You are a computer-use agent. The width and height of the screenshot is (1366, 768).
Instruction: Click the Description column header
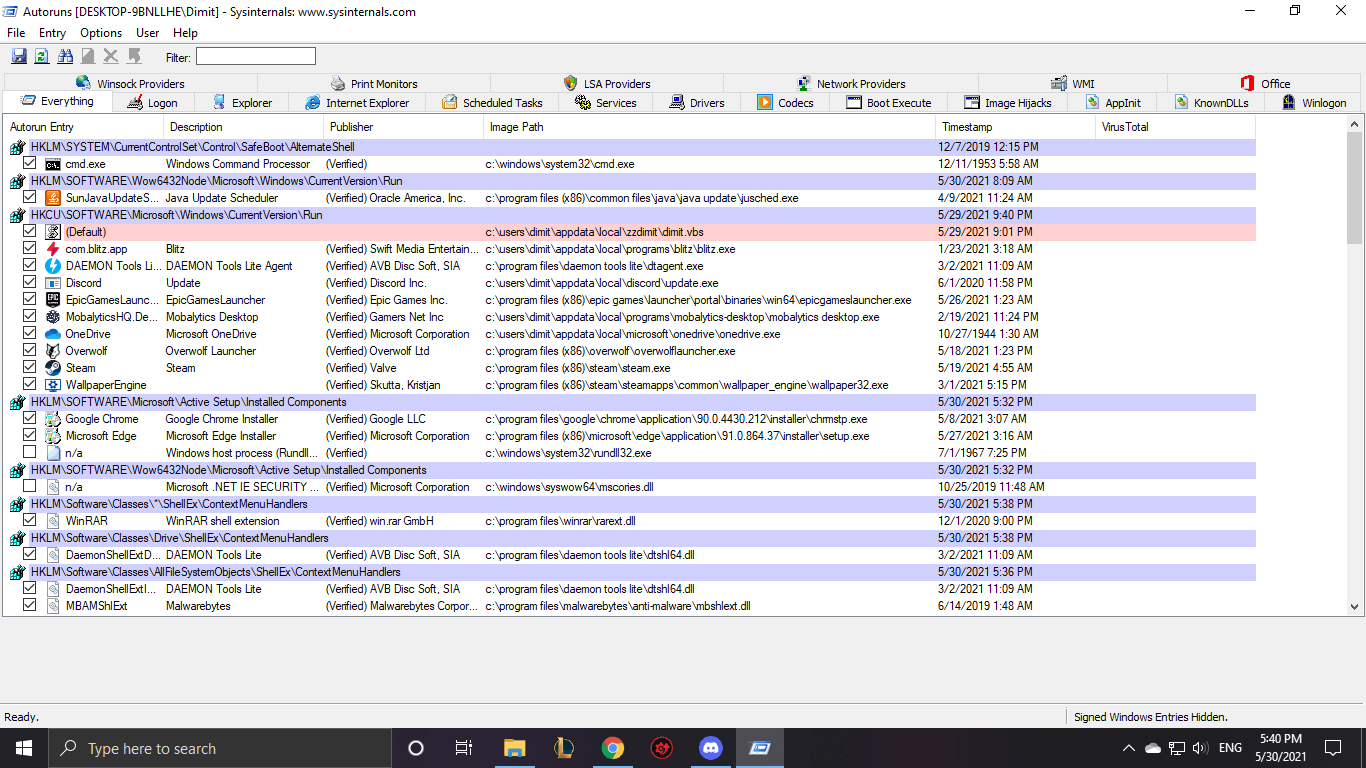click(x=244, y=127)
